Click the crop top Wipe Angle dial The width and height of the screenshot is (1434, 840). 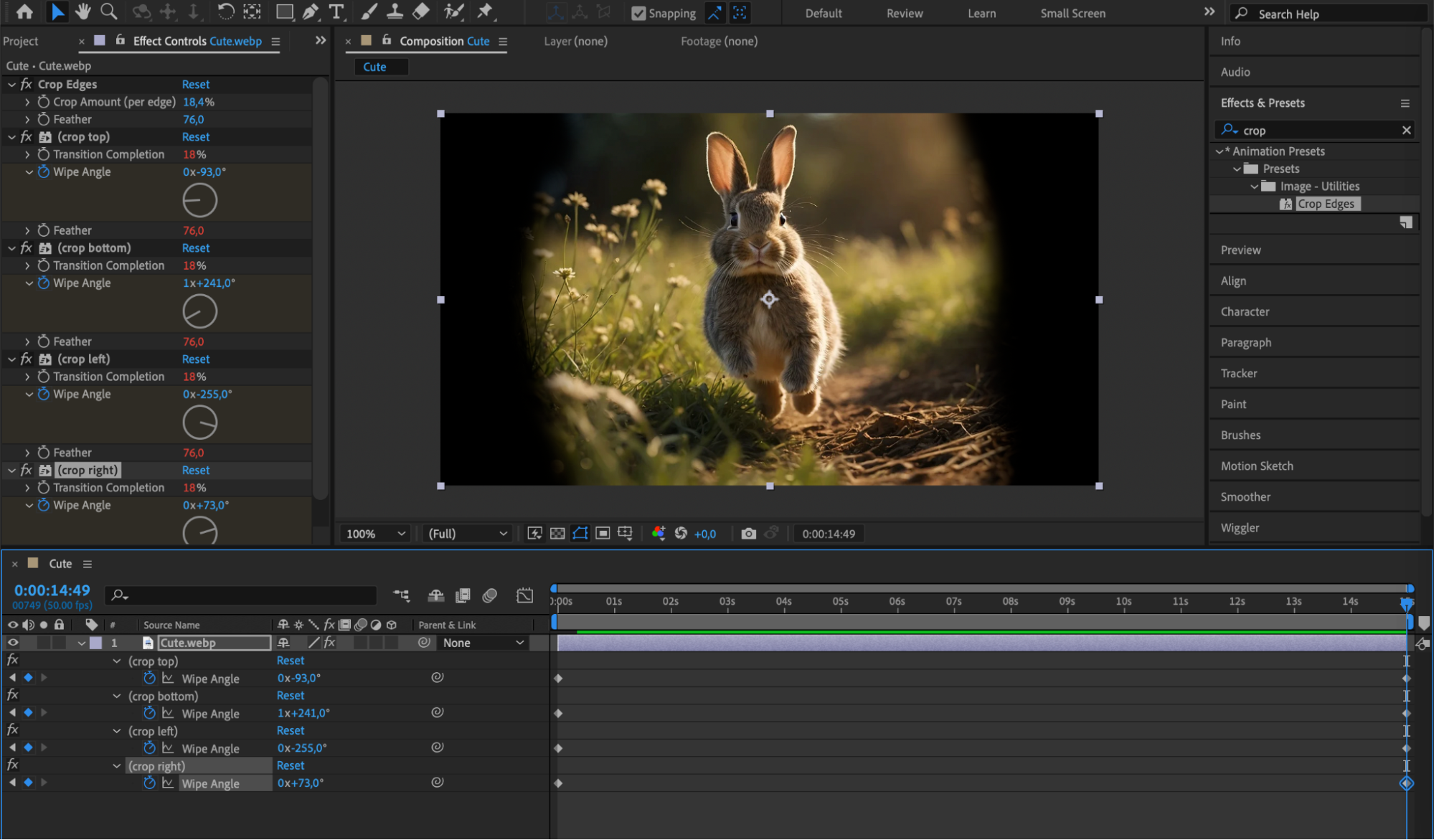click(199, 200)
